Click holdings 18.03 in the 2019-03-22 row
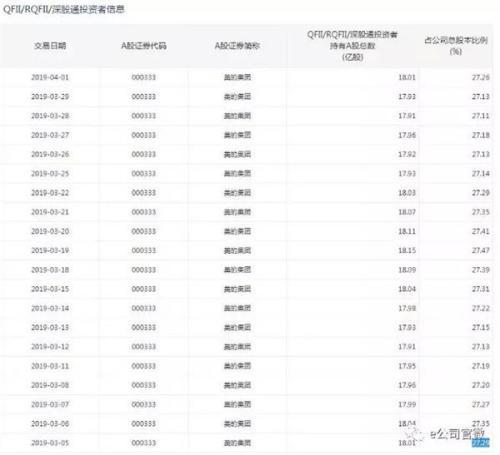Viewport: 500px width, 455px height. click(407, 193)
